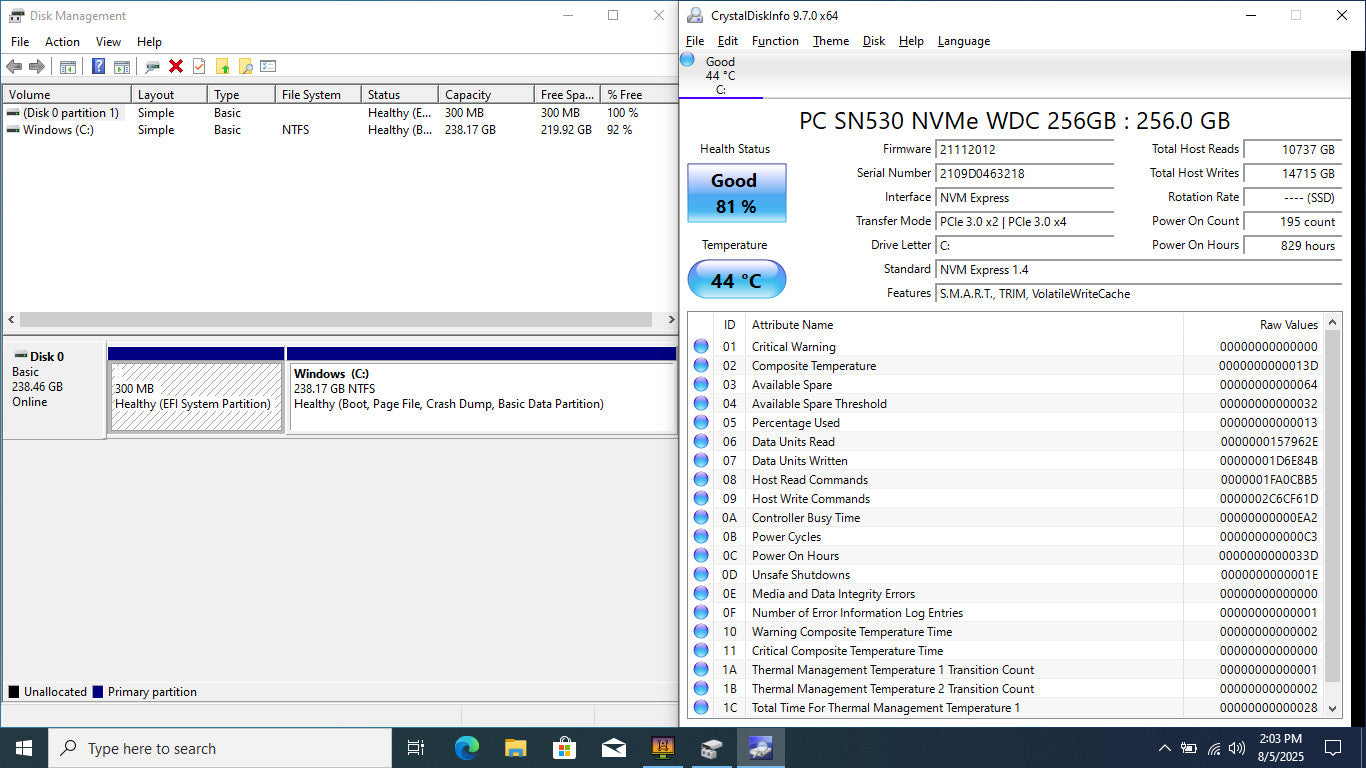Click the Back arrow in Disk Management toolbar
The height and width of the screenshot is (768, 1366).
[14, 67]
